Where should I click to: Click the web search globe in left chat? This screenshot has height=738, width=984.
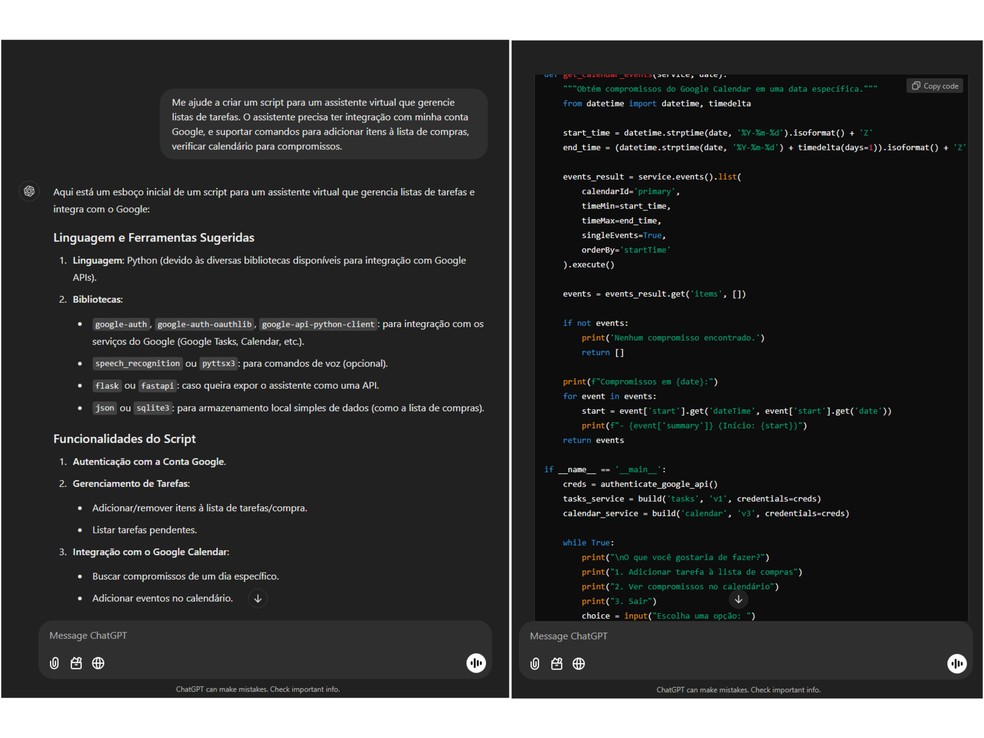click(x=98, y=663)
